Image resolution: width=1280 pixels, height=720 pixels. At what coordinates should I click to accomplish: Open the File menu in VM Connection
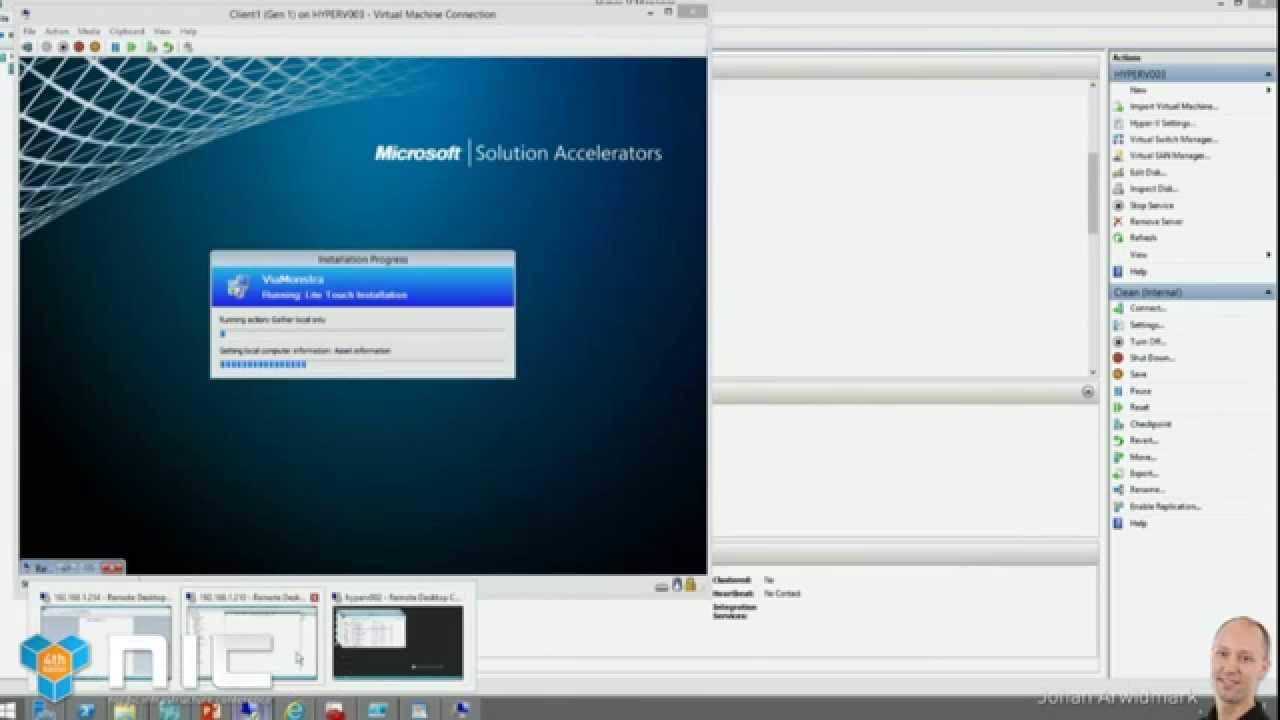click(30, 32)
